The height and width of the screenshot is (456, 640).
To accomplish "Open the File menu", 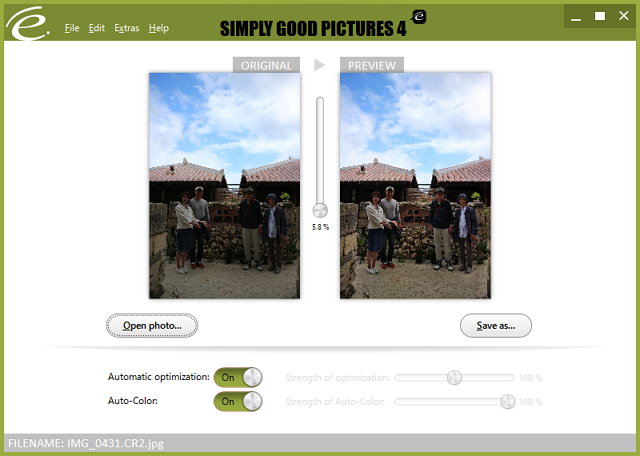I will coord(72,28).
